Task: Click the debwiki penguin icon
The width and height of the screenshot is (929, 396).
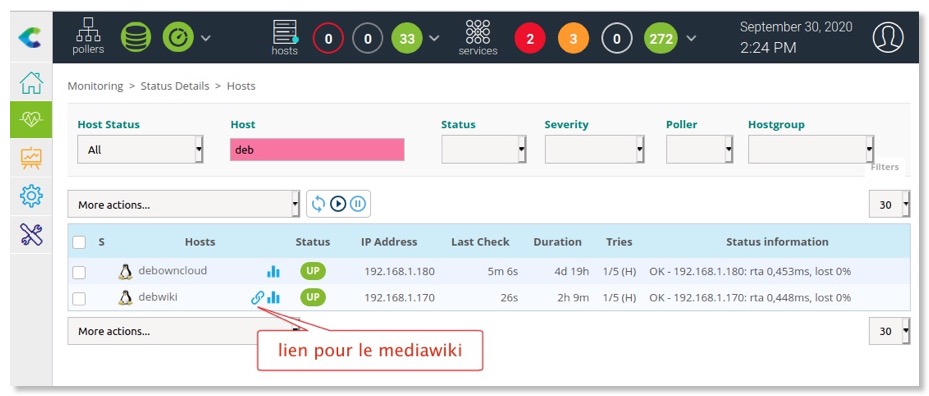Action: (x=125, y=298)
